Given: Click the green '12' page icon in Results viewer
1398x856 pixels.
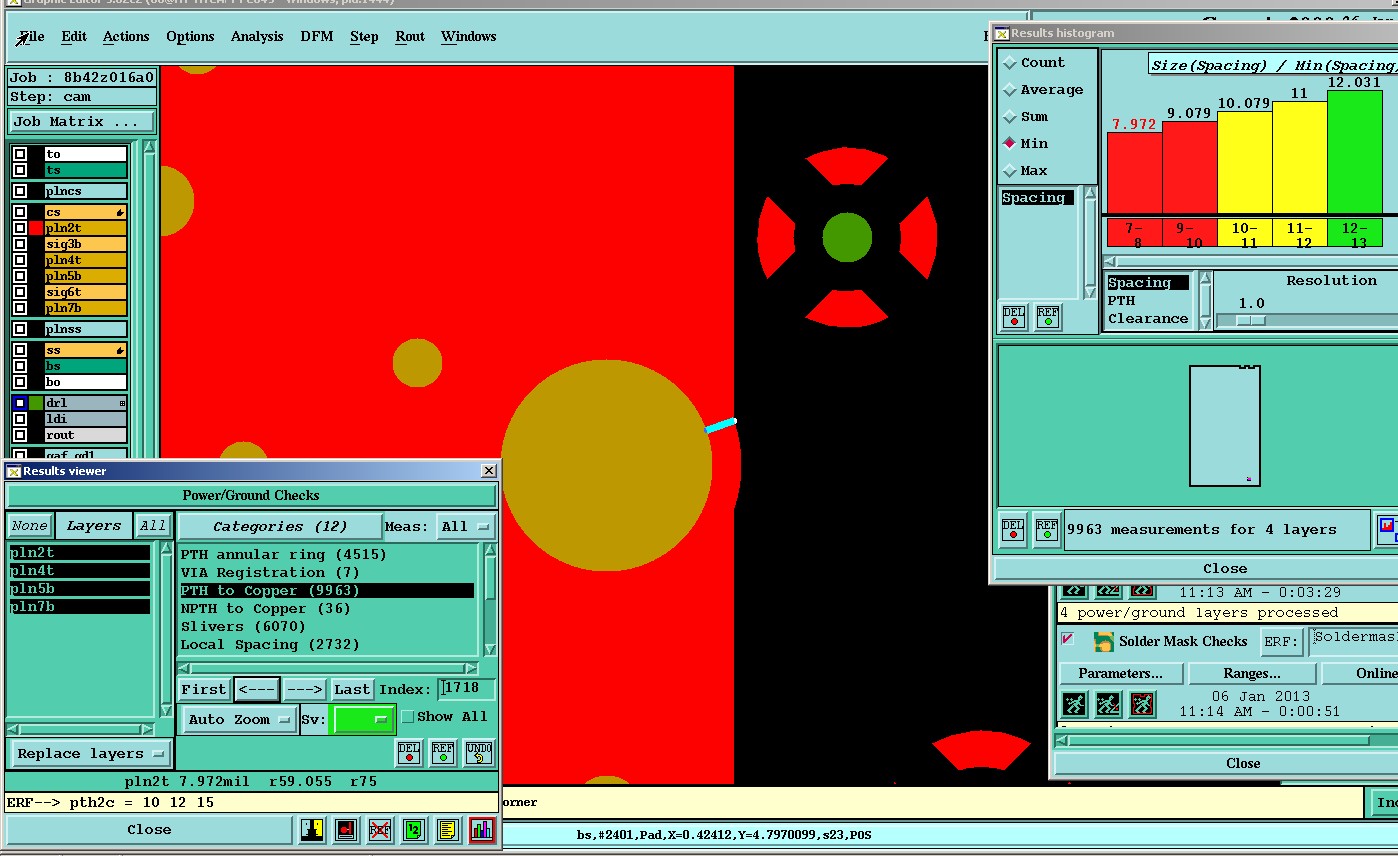Looking at the screenshot, I should click(413, 830).
